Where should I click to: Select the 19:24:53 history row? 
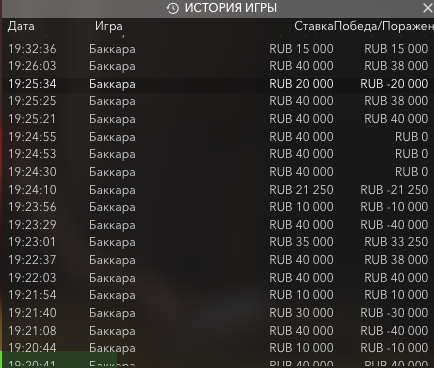pos(218,154)
